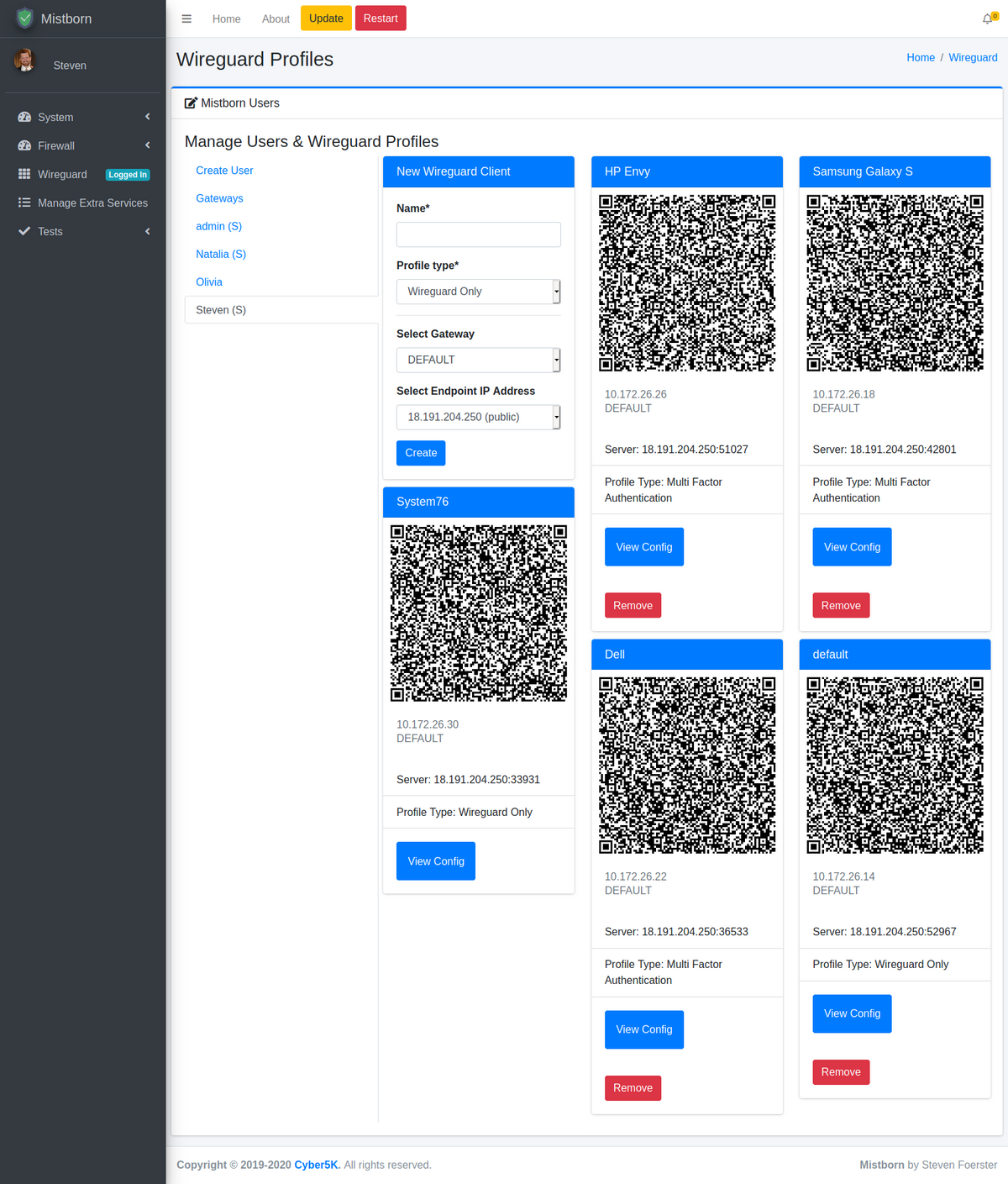
Task: Click the Steven username in sidebar
Action: pos(70,66)
